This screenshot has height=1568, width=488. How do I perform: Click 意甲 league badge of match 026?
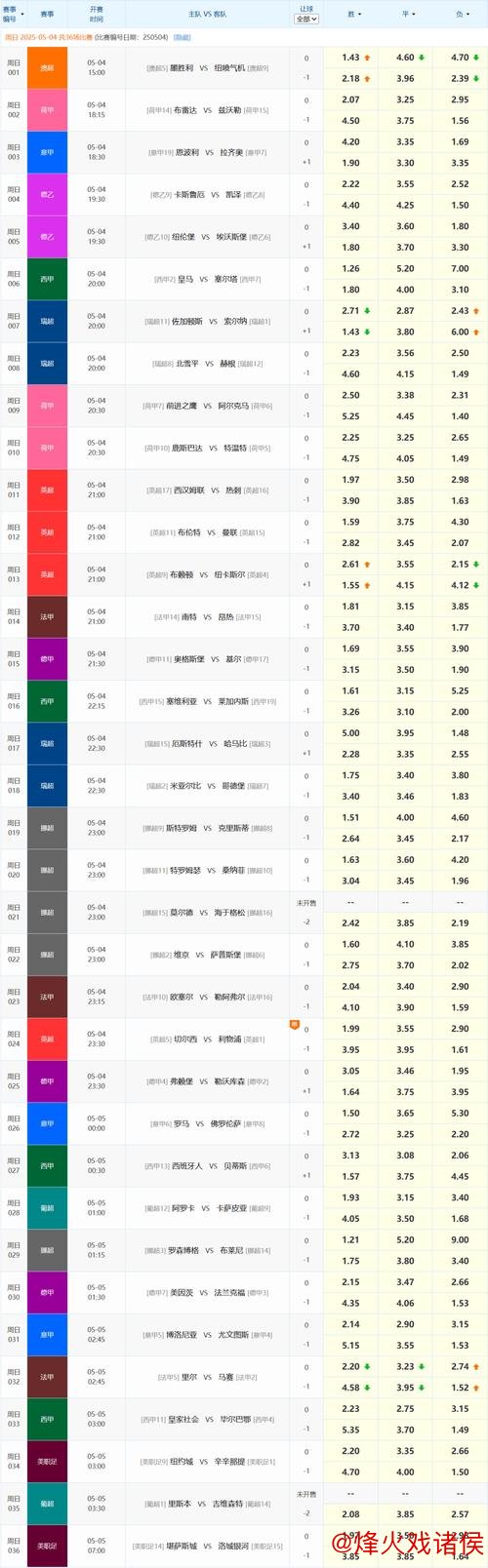[47, 1123]
